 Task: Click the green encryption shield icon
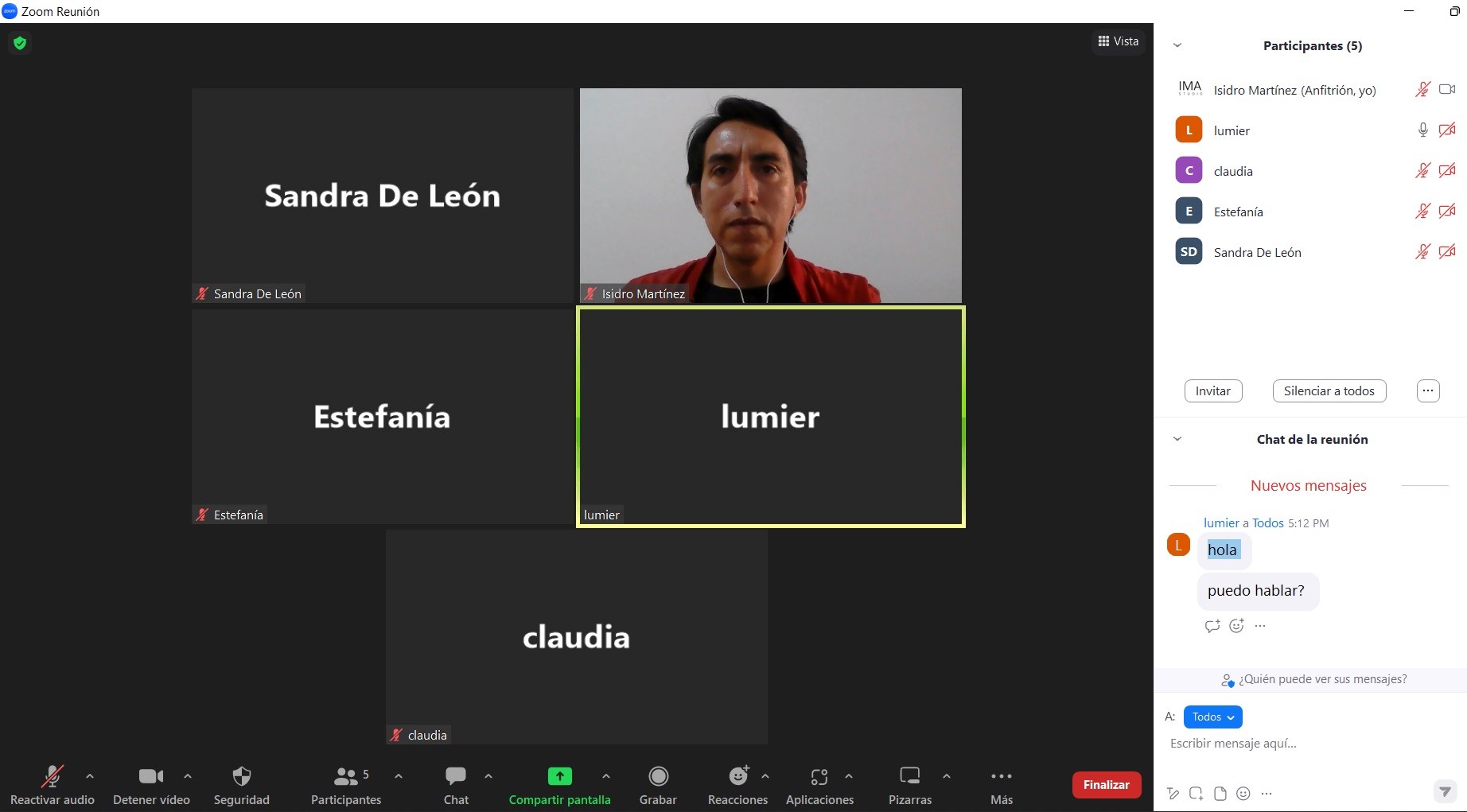pos(20,43)
